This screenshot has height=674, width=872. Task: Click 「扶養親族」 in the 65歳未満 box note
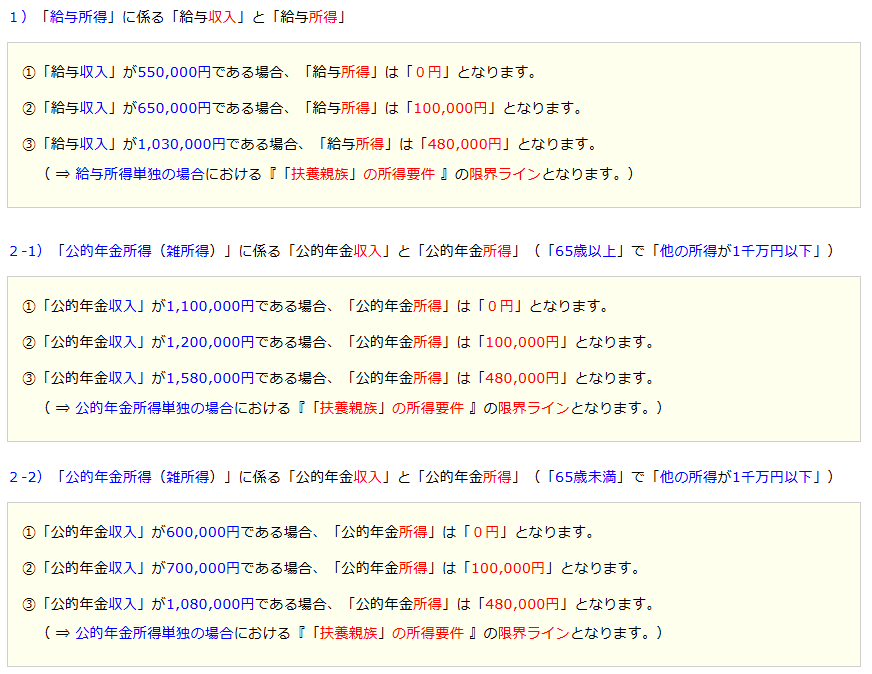point(348,633)
